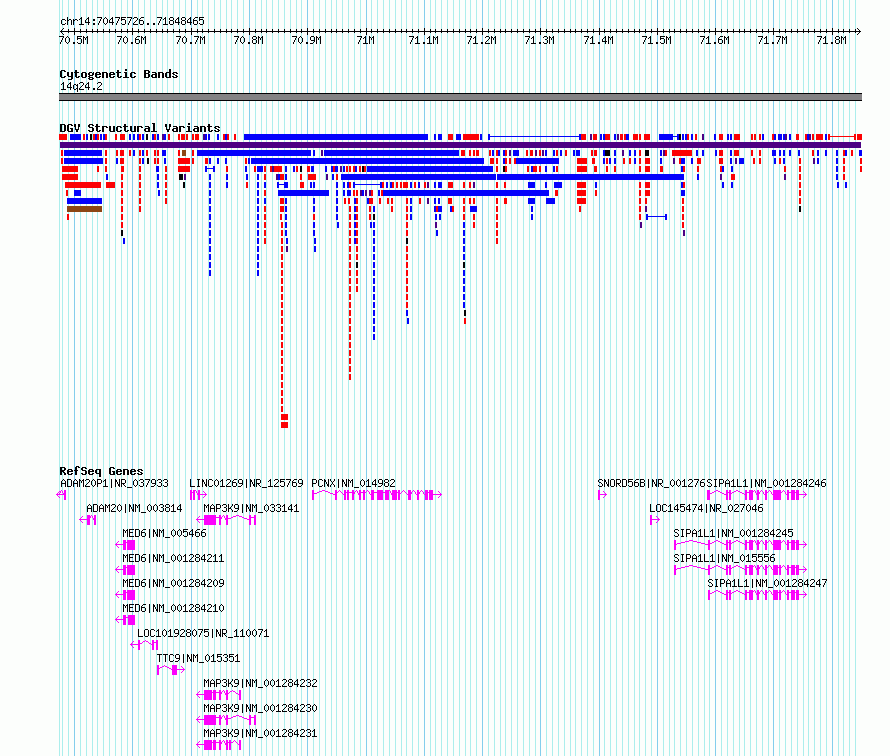The width and height of the screenshot is (890, 756).
Task: Open the MAP3K9|NM_001284230 gene label
Action: coord(260,708)
